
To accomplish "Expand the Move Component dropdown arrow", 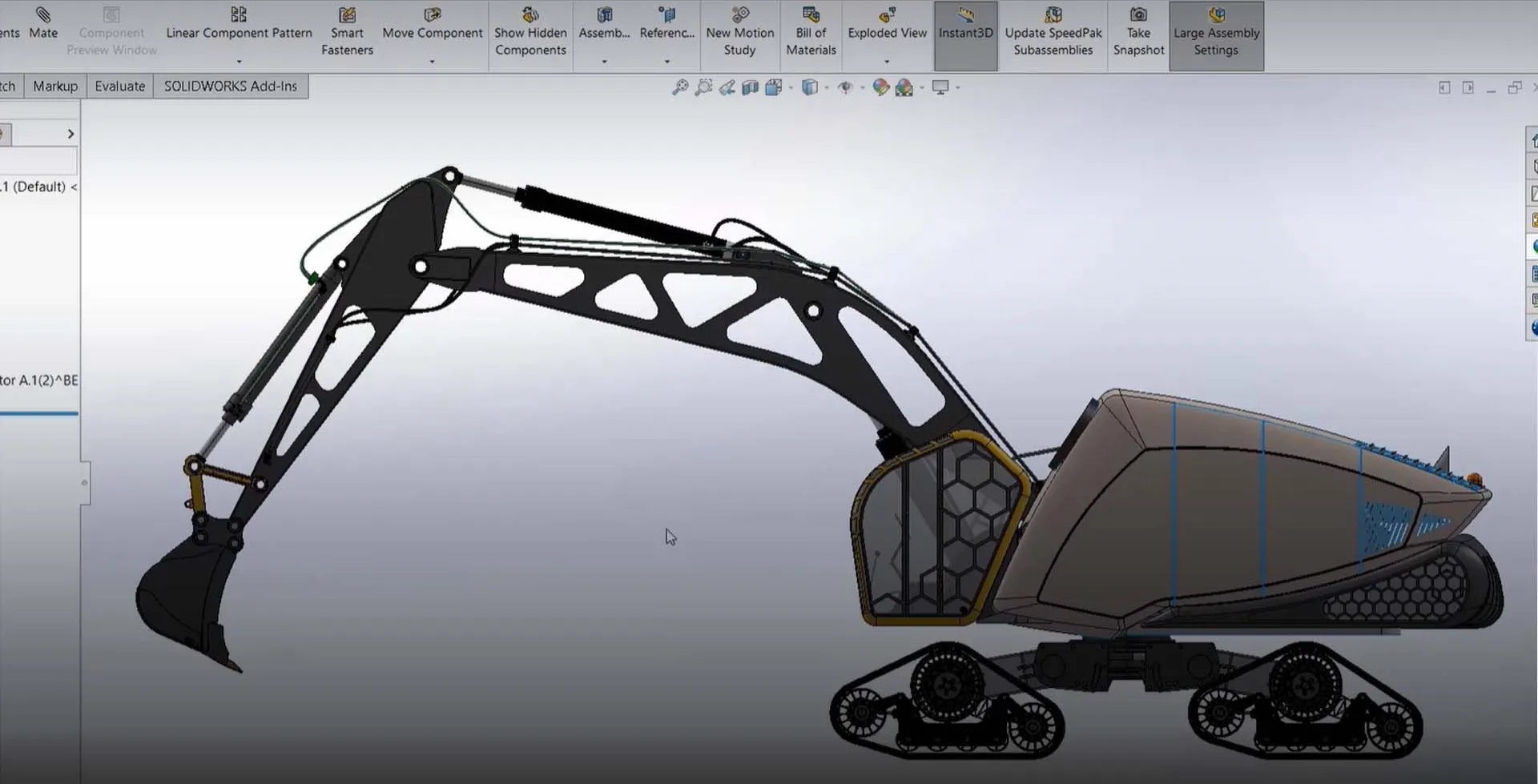I will coord(432,62).
